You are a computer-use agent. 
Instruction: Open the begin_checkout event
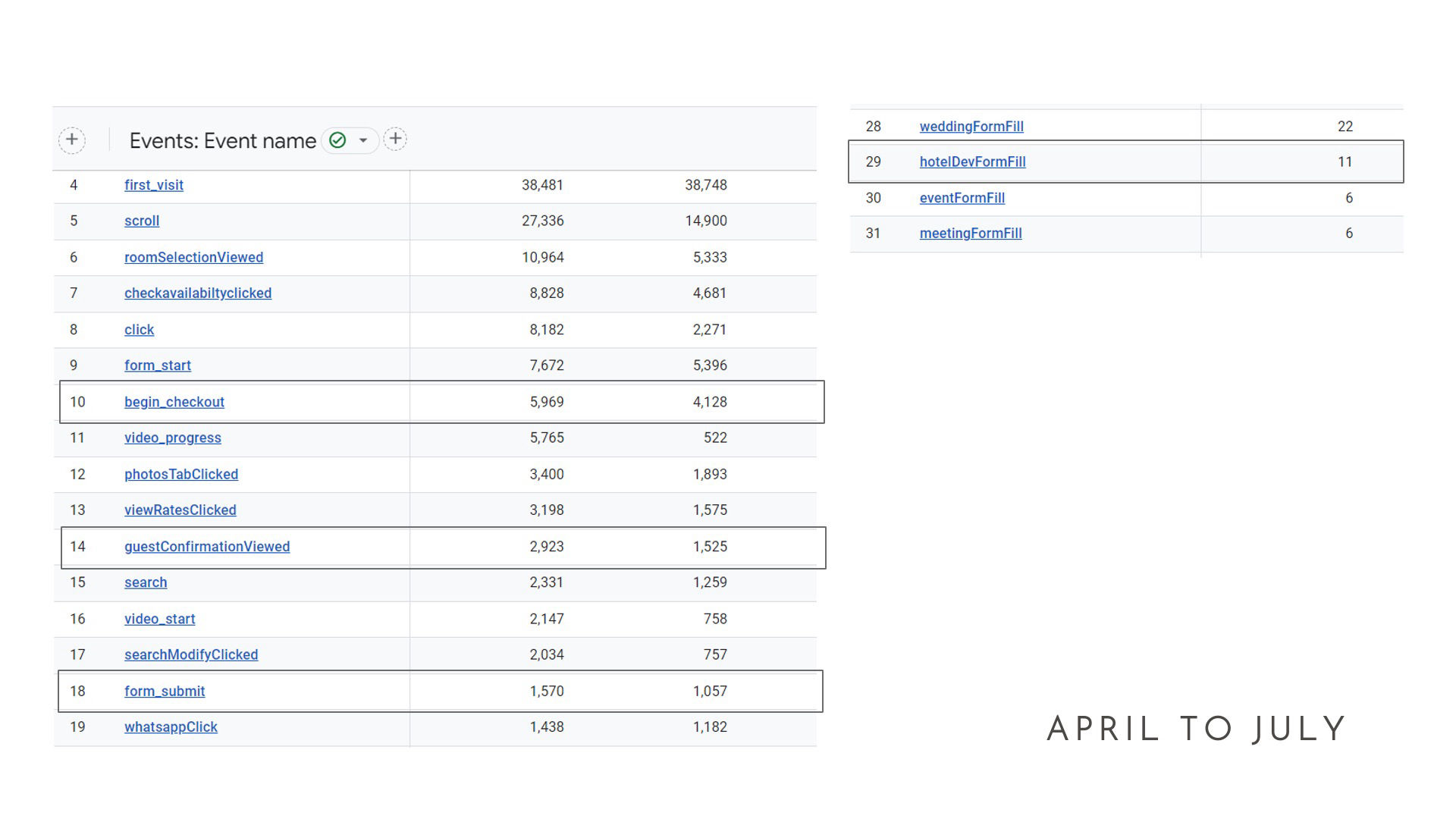tap(174, 402)
